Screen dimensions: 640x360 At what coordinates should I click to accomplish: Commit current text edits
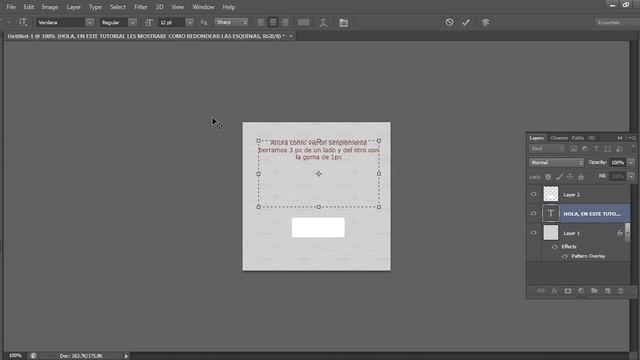click(x=466, y=22)
